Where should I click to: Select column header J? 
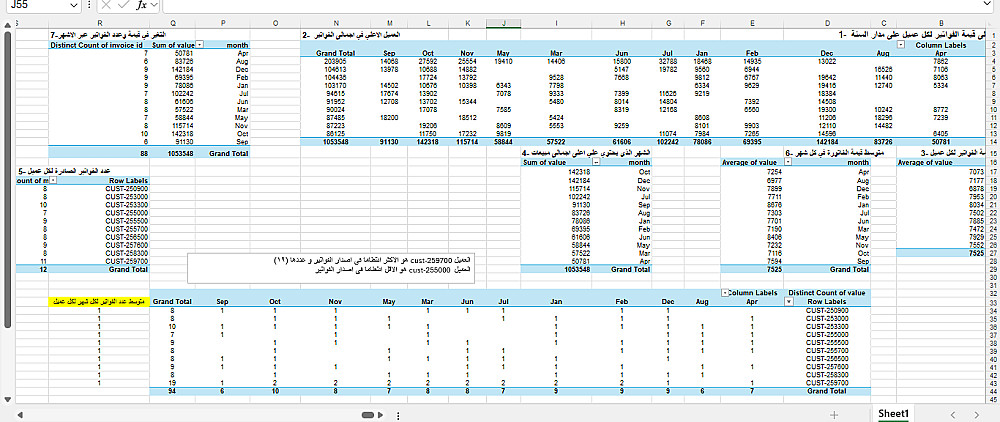point(504,24)
